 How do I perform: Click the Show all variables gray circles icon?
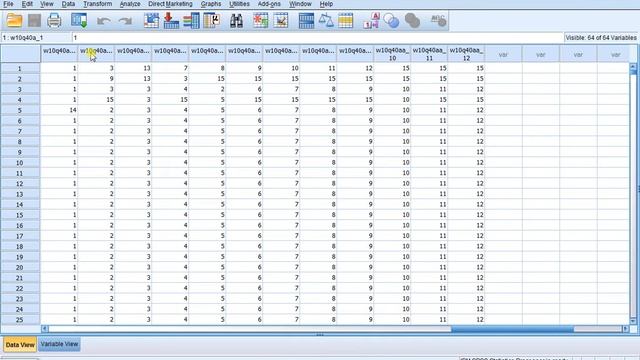coord(412,20)
